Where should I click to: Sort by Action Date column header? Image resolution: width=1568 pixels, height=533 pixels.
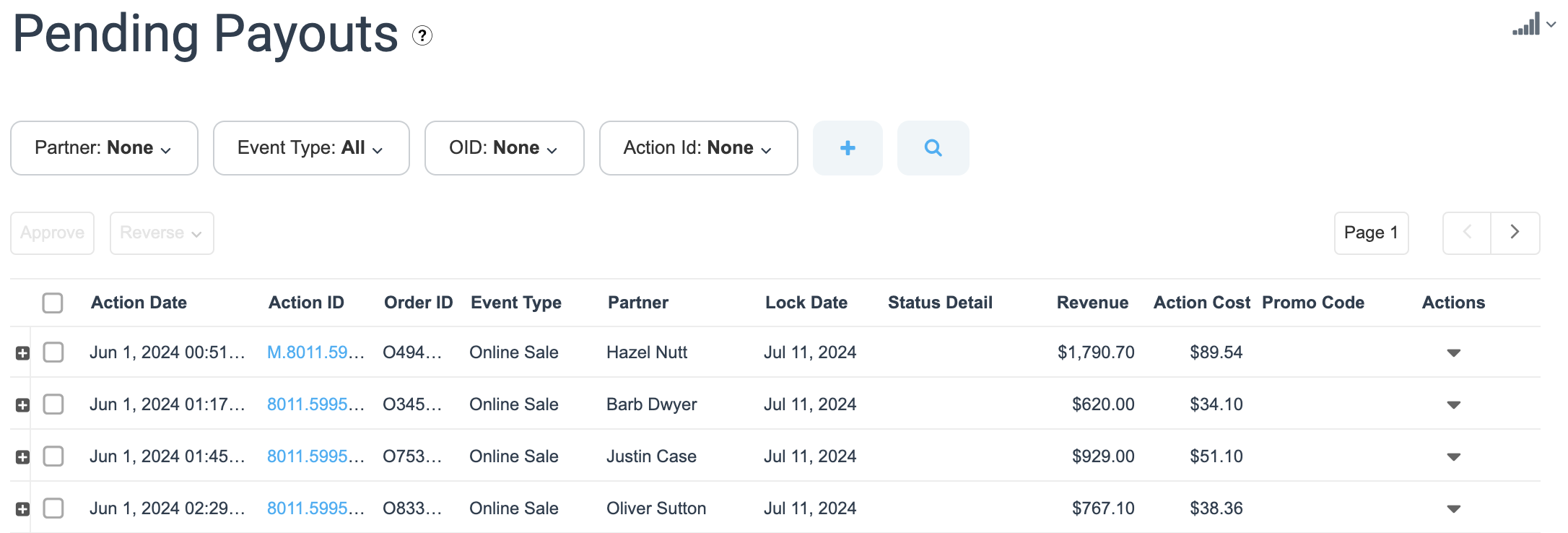tap(139, 303)
